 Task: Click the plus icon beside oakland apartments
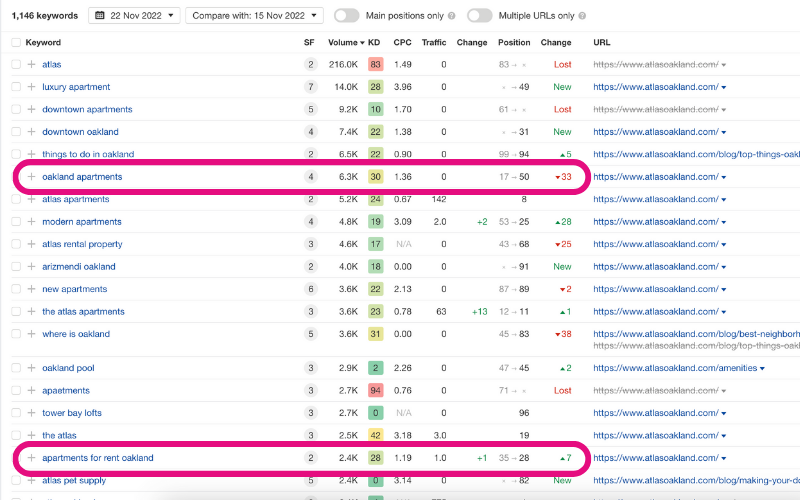click(x=31, y=177)
